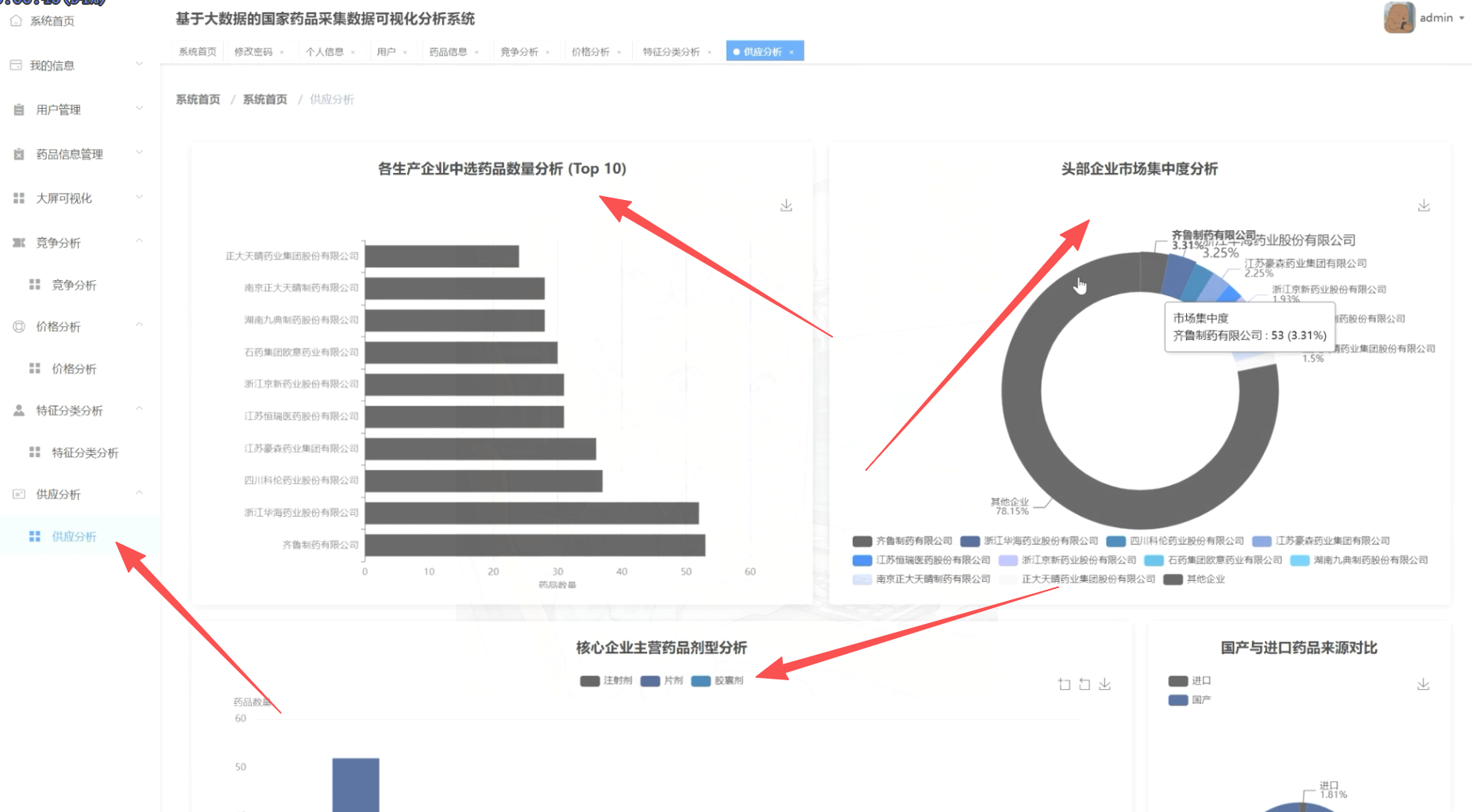Toggle 胶囊剂 series in the legend
The height and width of the screenshot is (812, 1472).
click(x=718, y=681)
